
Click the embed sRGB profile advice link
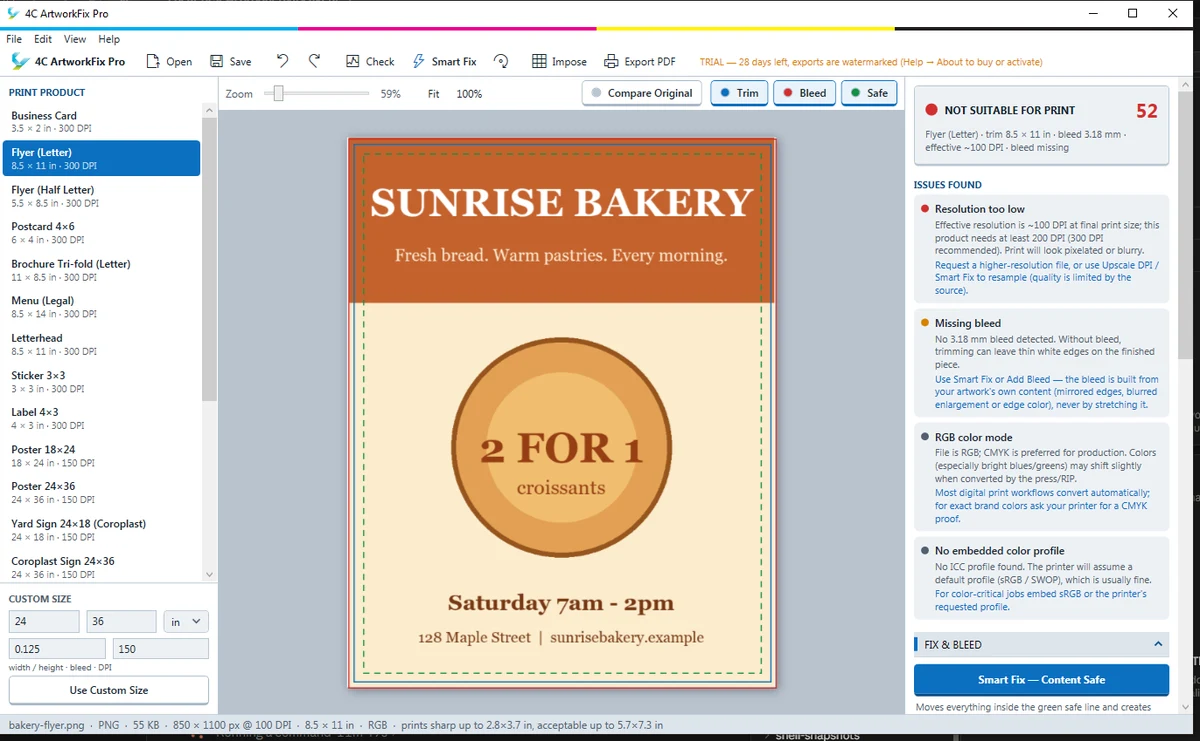pos(1041,600)
